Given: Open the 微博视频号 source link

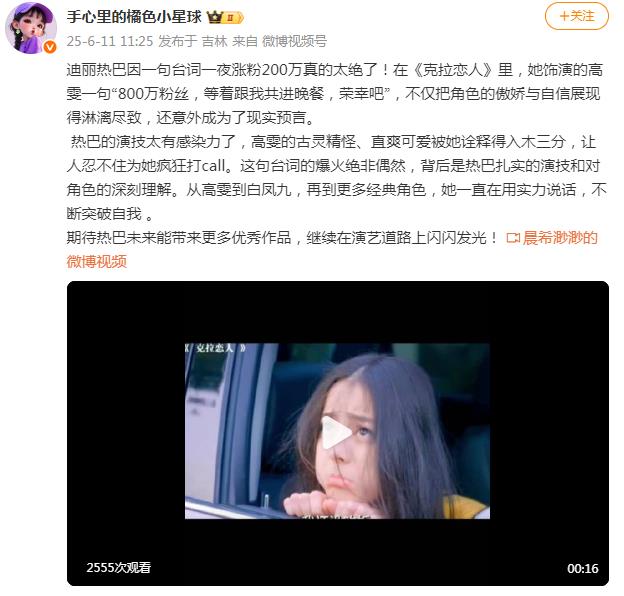Looking at the screenshot, I should point(294,41).
